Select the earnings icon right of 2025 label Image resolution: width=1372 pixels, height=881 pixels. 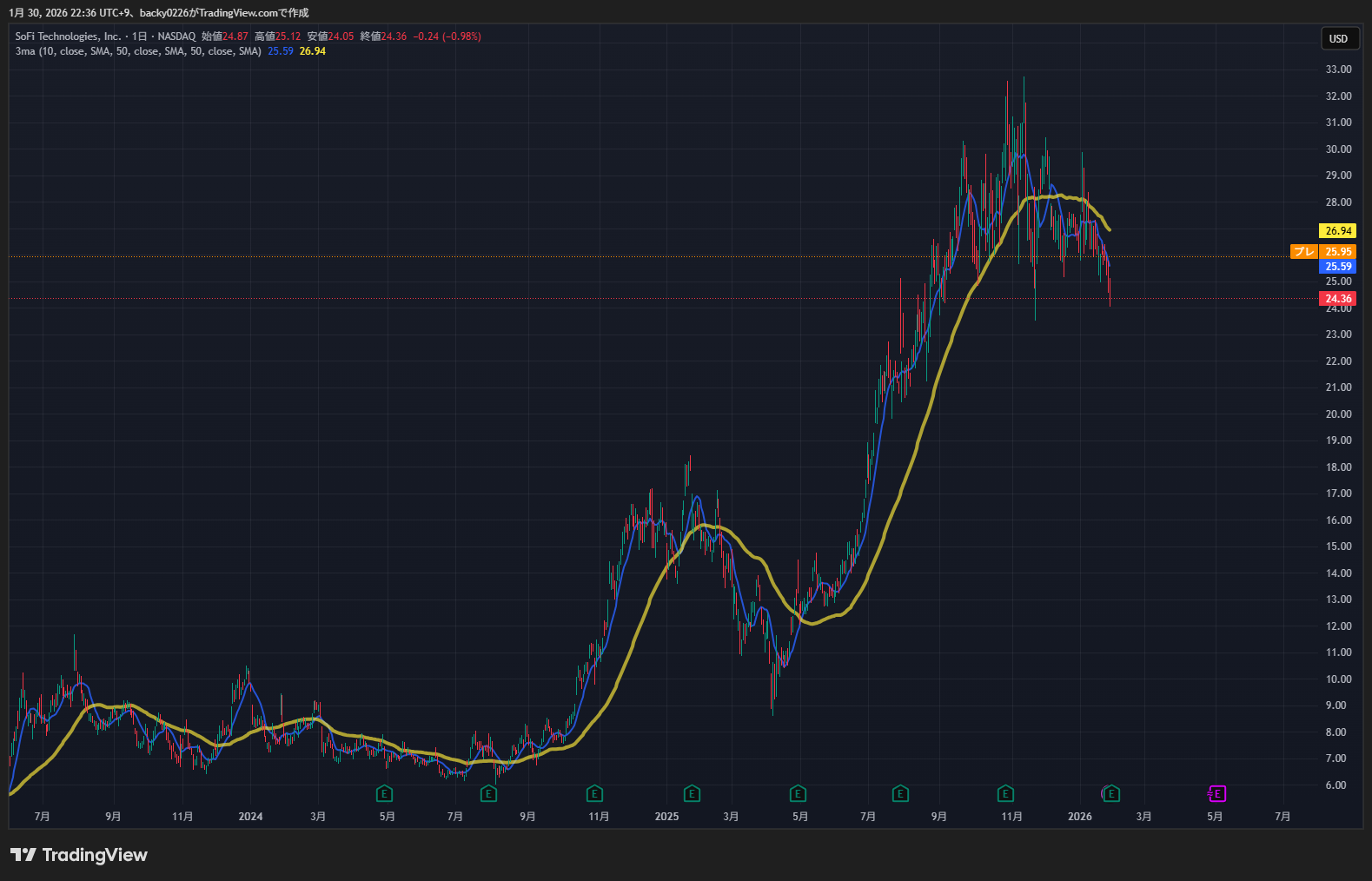[692, 793]
